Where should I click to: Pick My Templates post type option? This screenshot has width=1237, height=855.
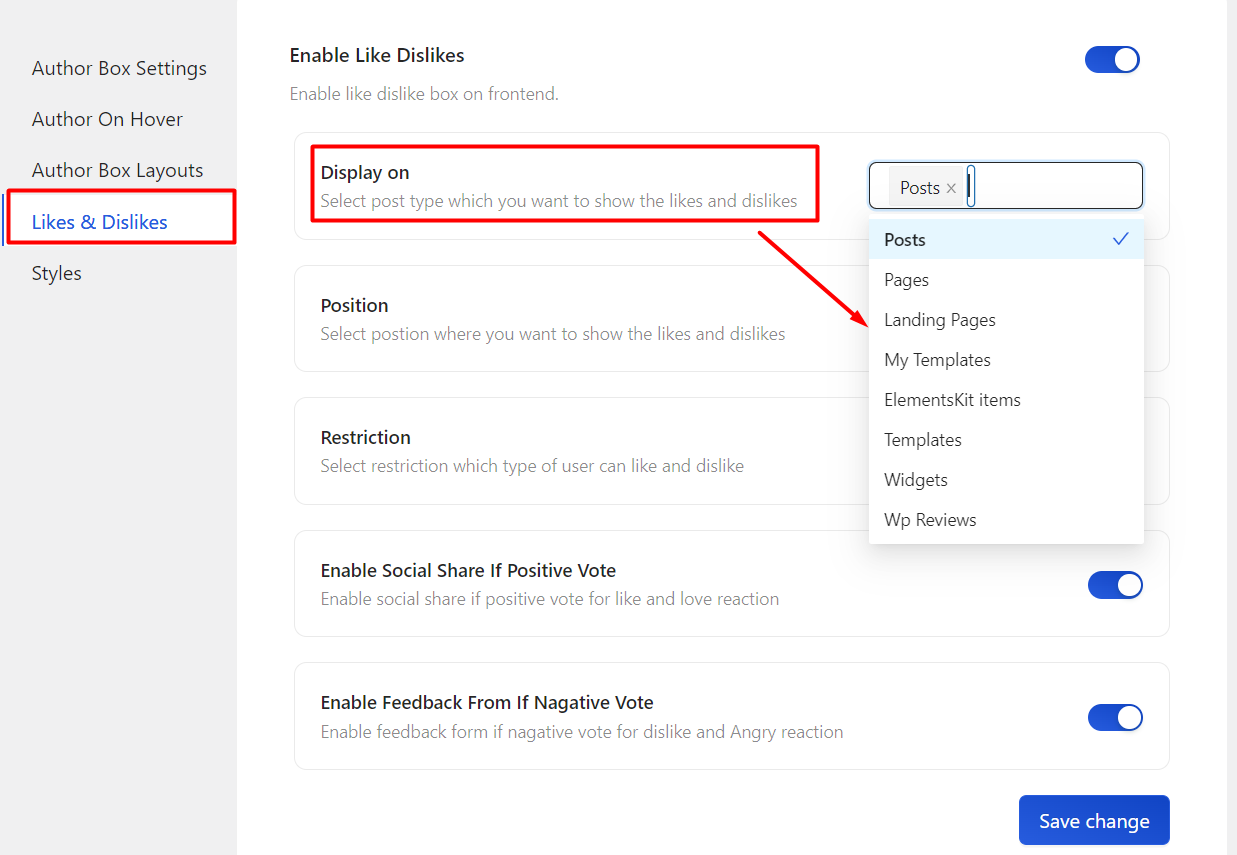pyautogui.click(x=937, y=360)
